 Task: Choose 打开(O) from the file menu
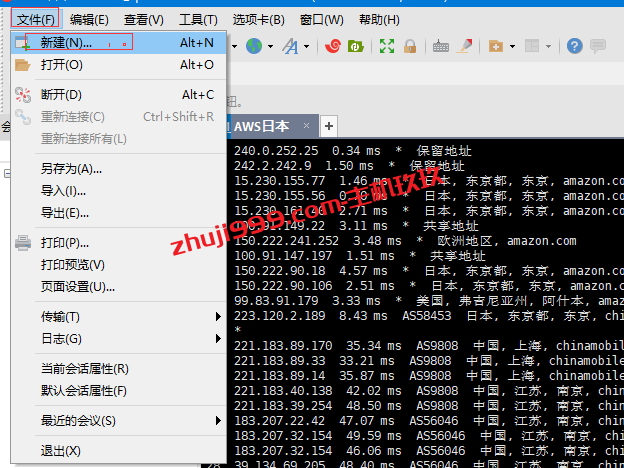[119, 65]
